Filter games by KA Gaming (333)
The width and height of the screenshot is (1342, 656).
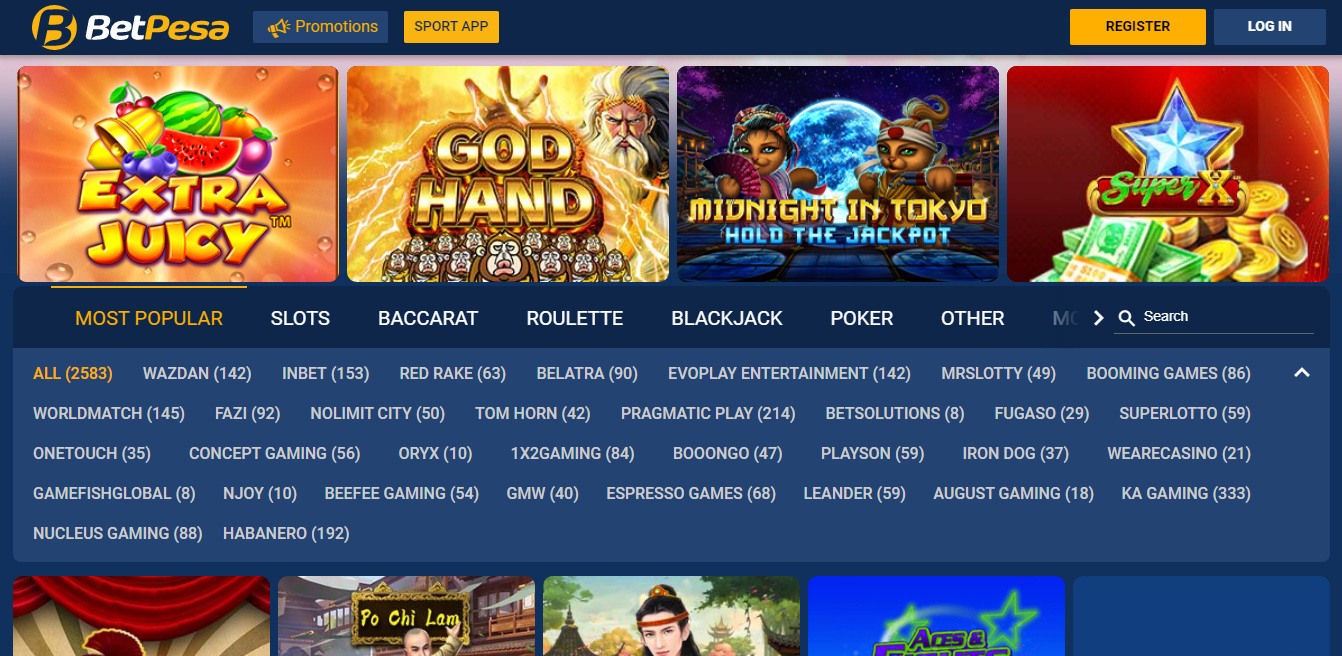1186,493
